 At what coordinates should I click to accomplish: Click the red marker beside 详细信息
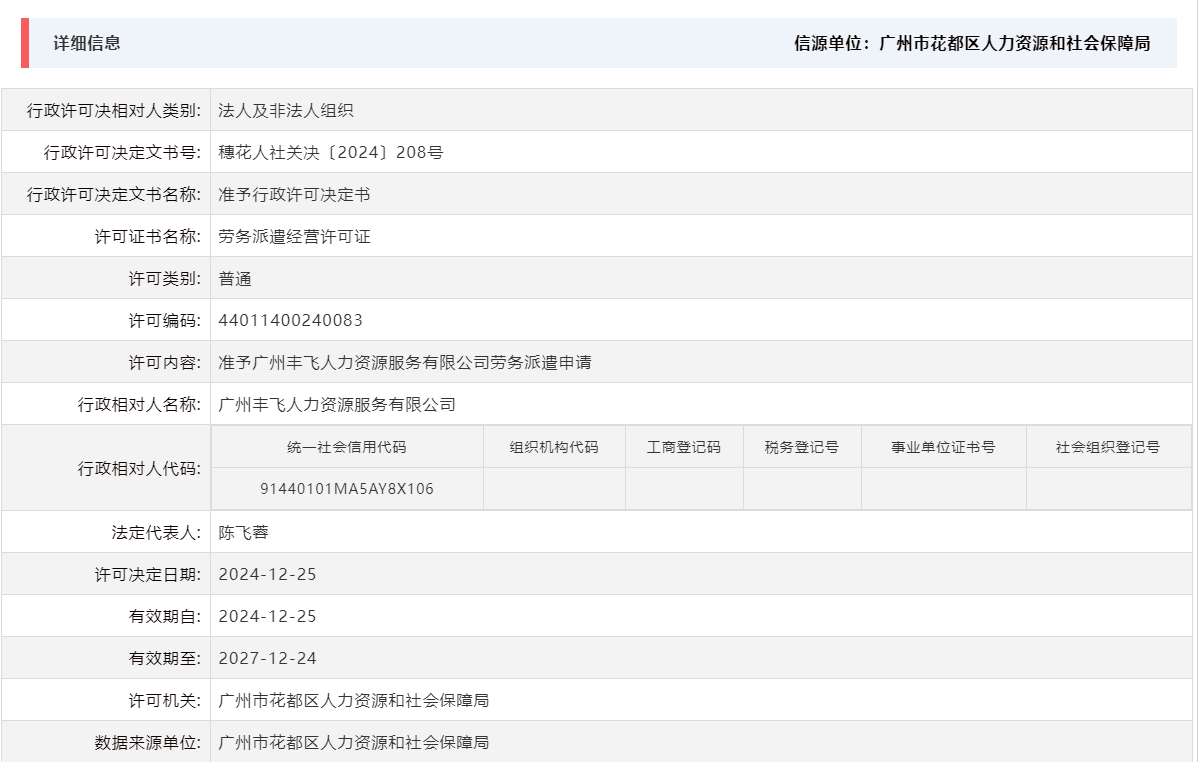coord(24,44)
